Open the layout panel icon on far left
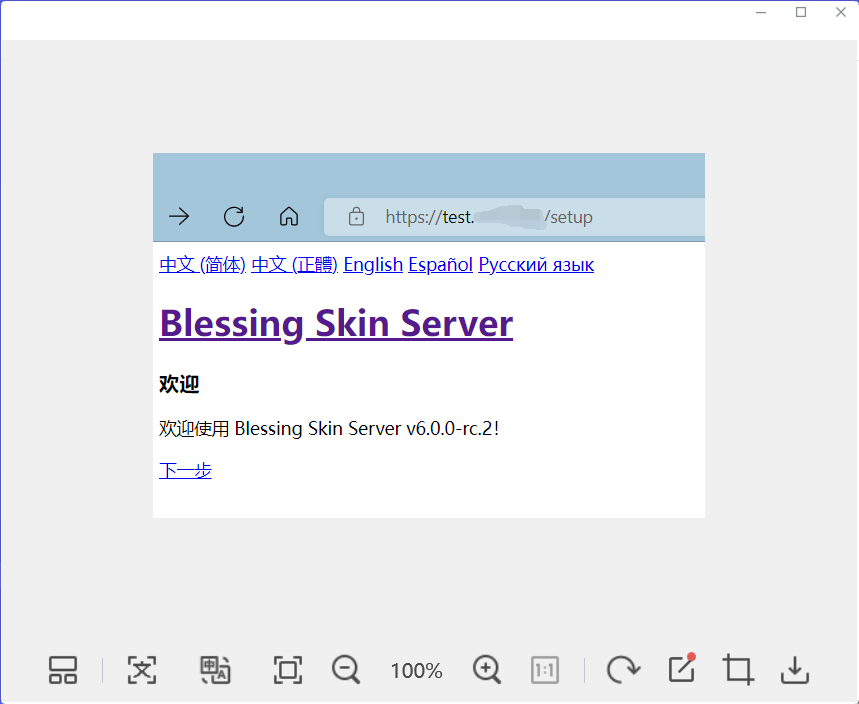Image resolution: width=859 pixels, height=704 pixels. [62, 670]
